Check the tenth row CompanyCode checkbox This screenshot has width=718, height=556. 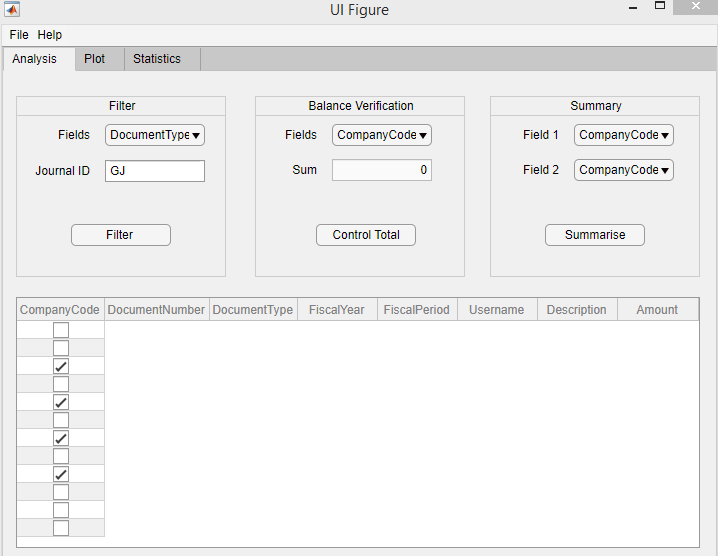(x=61, y=492)
